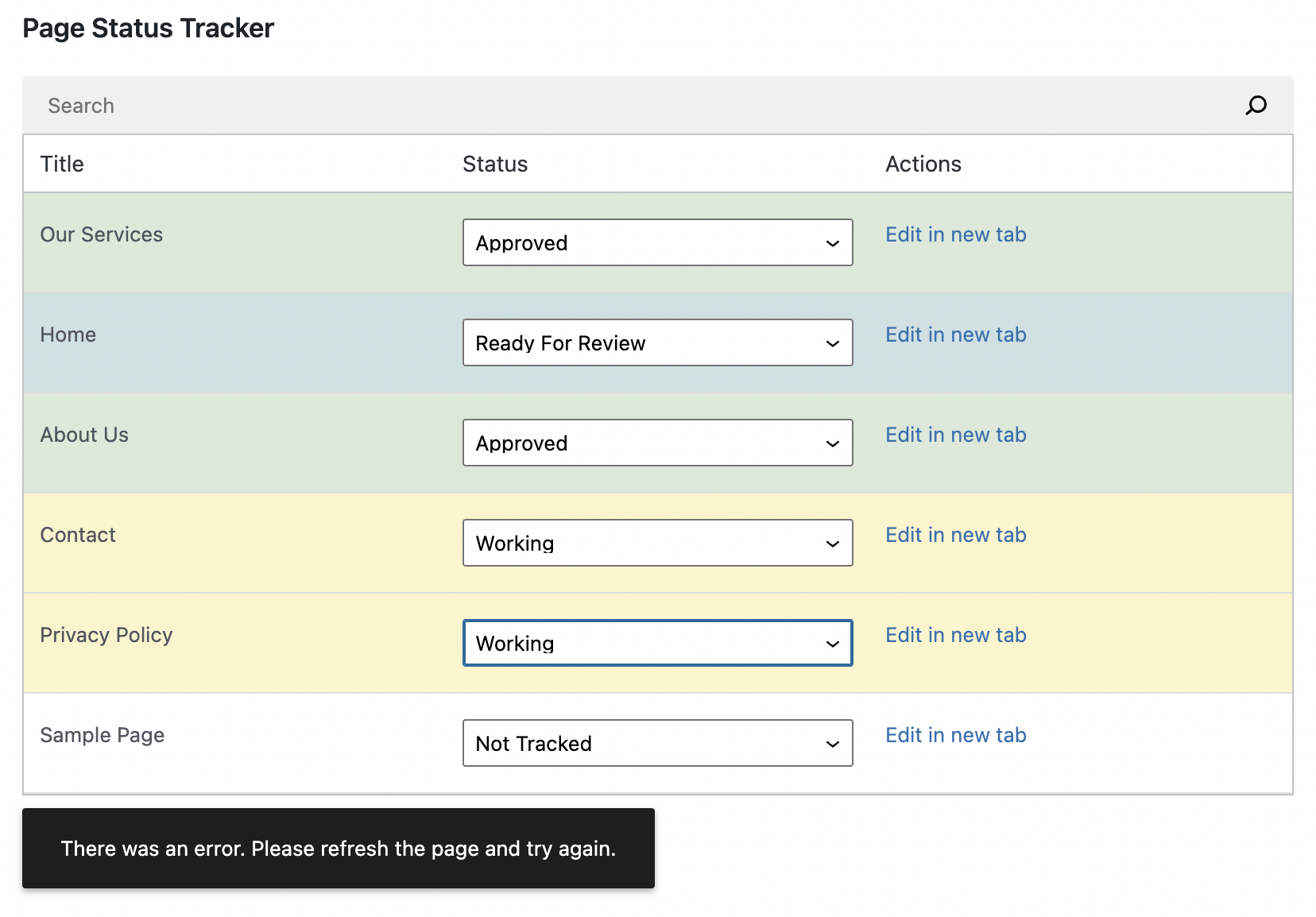Open the Our Services status dropdown
This screenshot has width=1316, height=917.
[657, 242]
